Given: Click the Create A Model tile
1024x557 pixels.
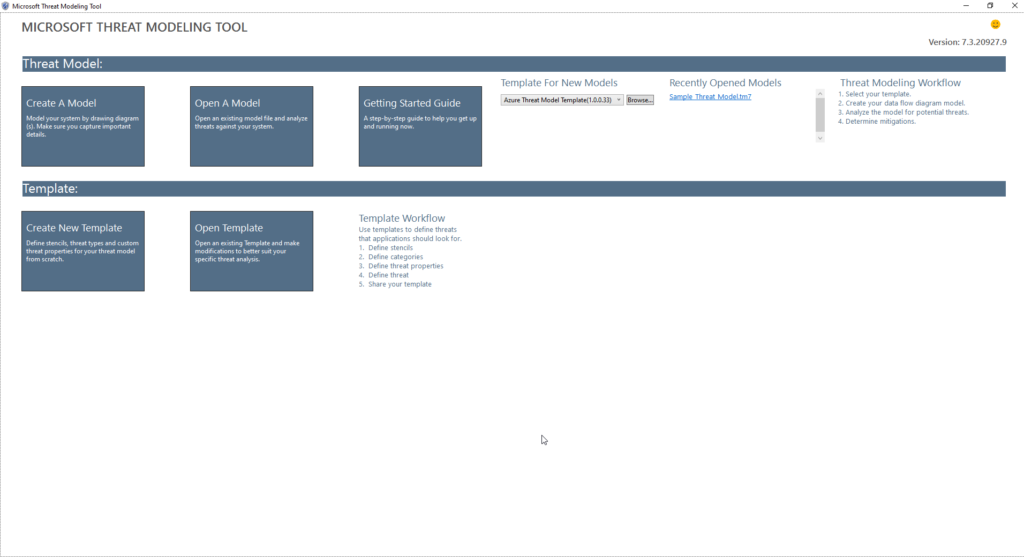Looking at the screenshot, I should (83, 126).
